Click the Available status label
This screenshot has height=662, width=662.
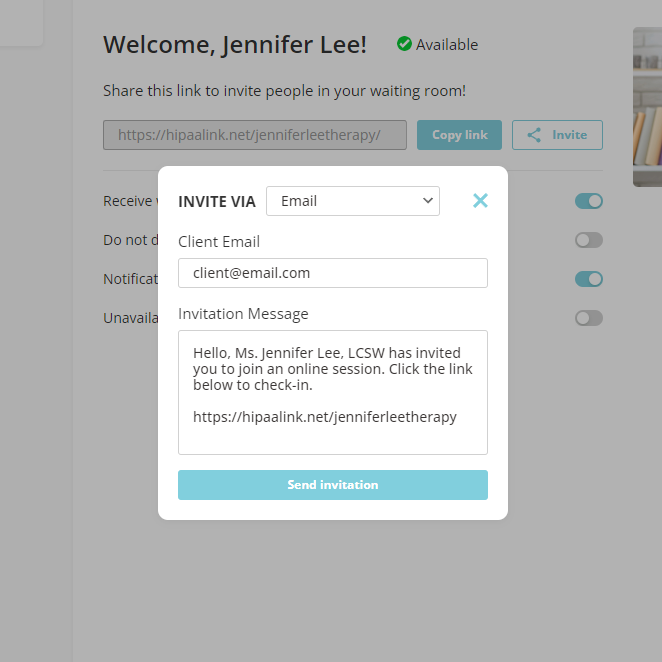click(447, 45)
